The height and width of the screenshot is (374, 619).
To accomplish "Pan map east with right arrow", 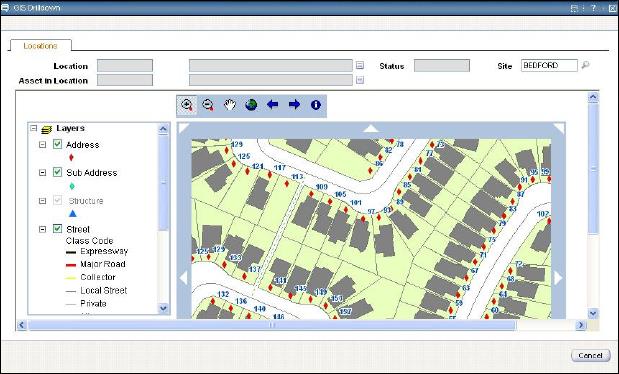I will coord(558,278).
